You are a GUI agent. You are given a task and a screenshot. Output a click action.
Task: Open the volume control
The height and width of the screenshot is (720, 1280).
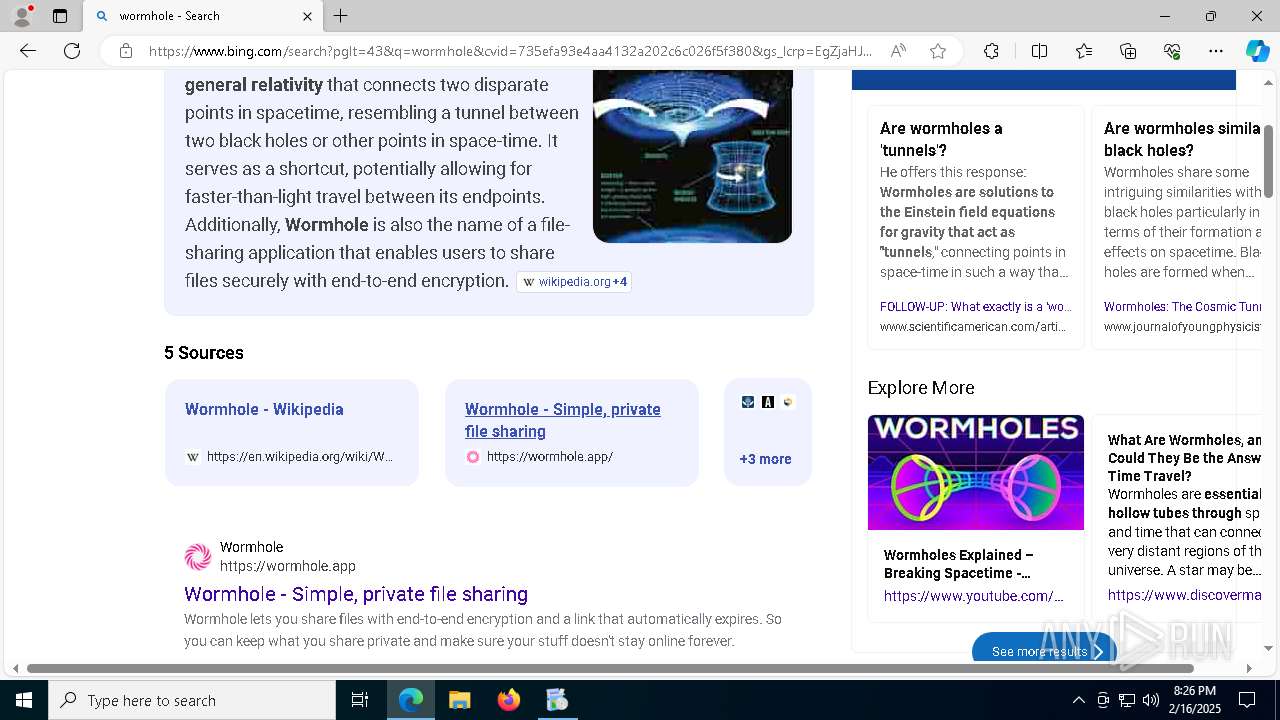point(1150,700)
